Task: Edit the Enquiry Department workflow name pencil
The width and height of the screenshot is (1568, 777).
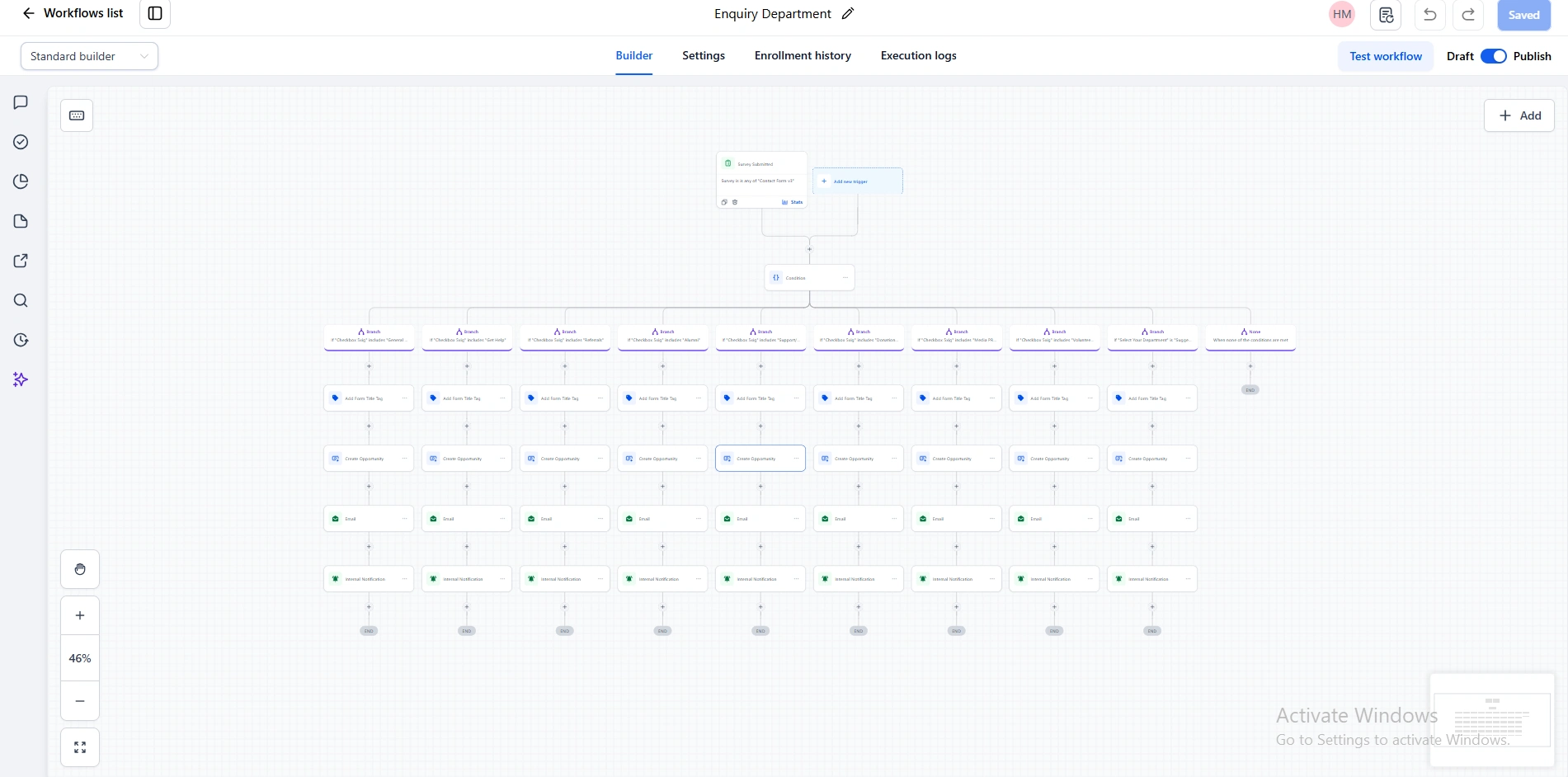Action: point(848,13)
